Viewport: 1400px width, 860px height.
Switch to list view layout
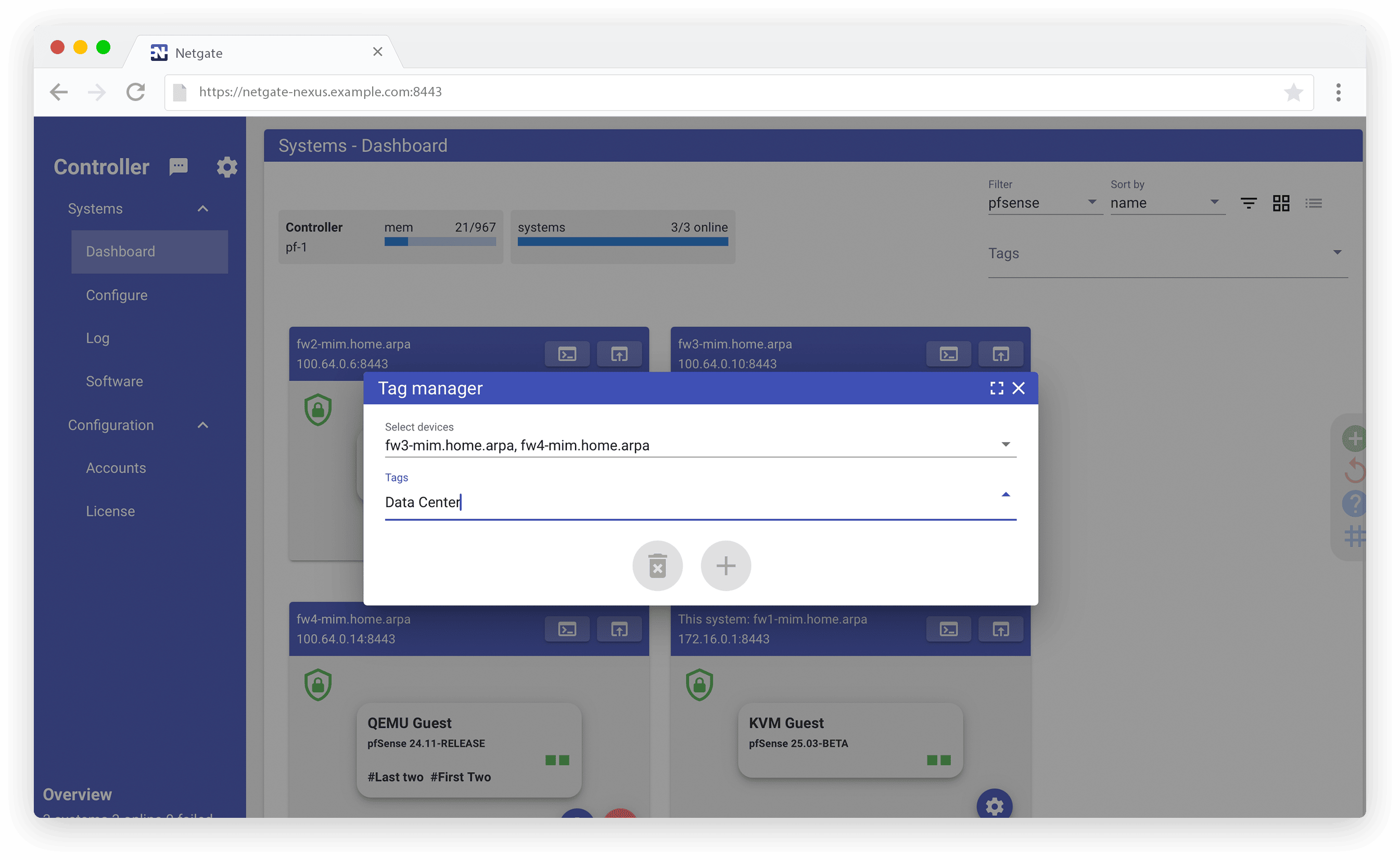[x=1314, y=203]
